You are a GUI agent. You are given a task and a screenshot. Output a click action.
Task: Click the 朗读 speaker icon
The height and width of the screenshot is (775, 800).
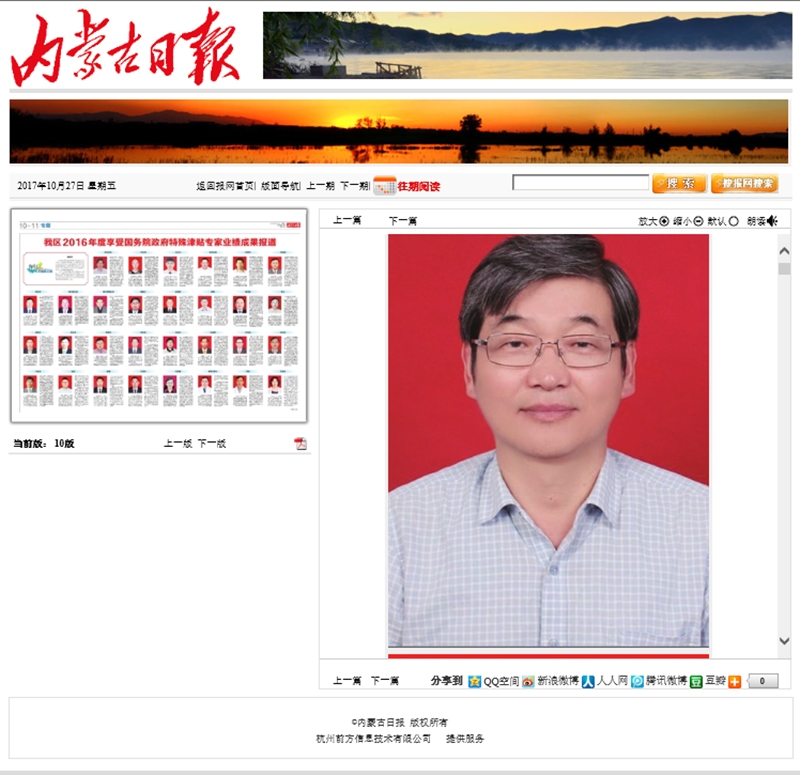tap(772, 221)
